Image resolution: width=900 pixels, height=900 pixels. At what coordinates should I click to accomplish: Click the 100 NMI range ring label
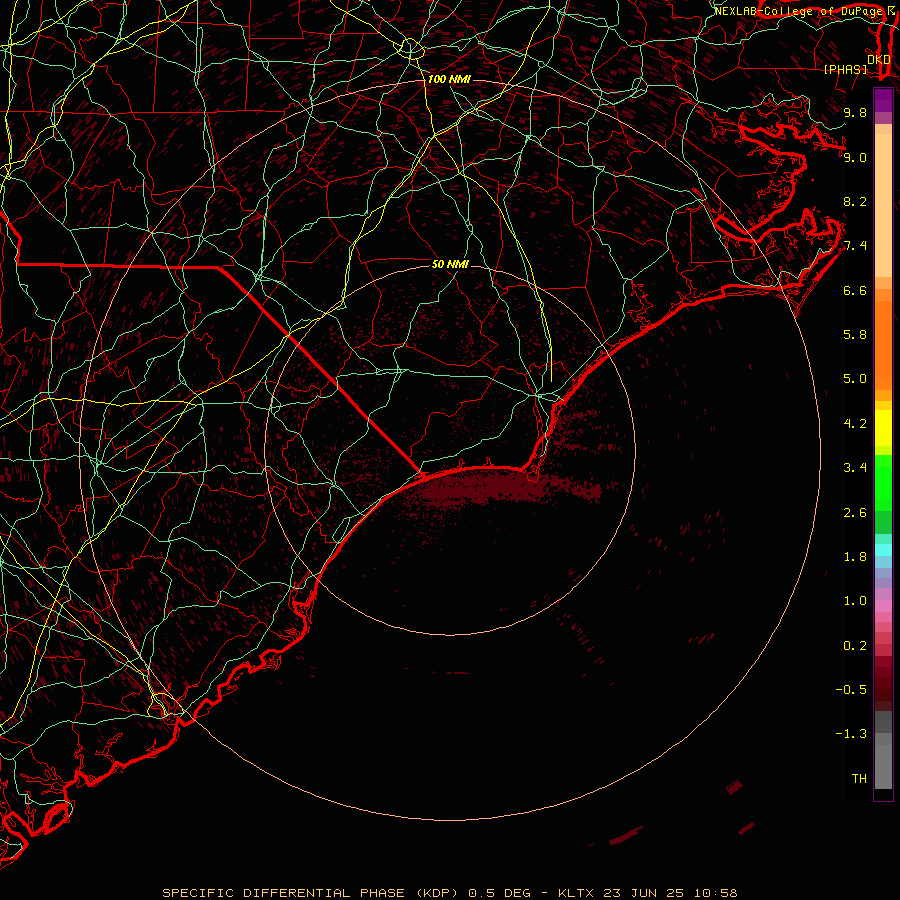pyautogui.click(x=449, y=79)
